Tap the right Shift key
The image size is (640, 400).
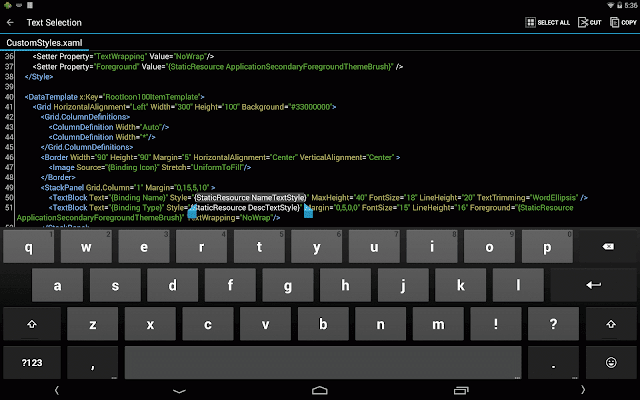(611, 324)
